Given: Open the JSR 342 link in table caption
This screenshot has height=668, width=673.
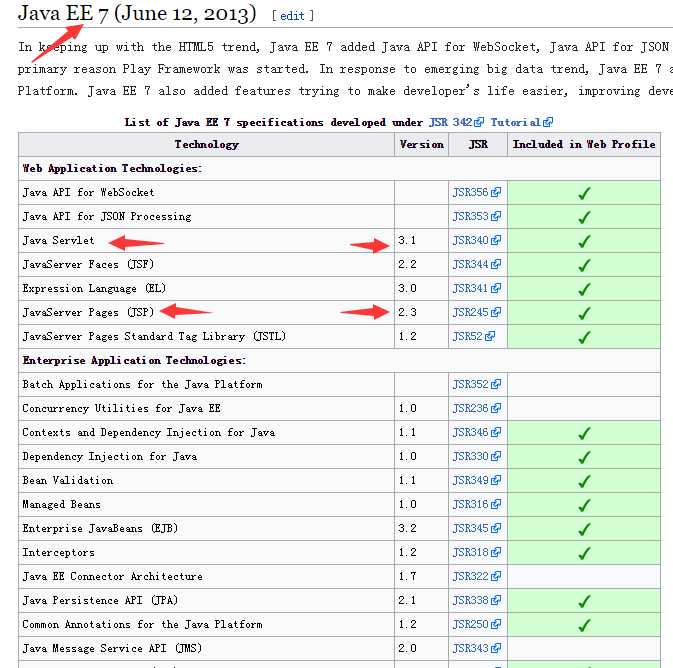Looking at the screenshot, I should (450, 122).
